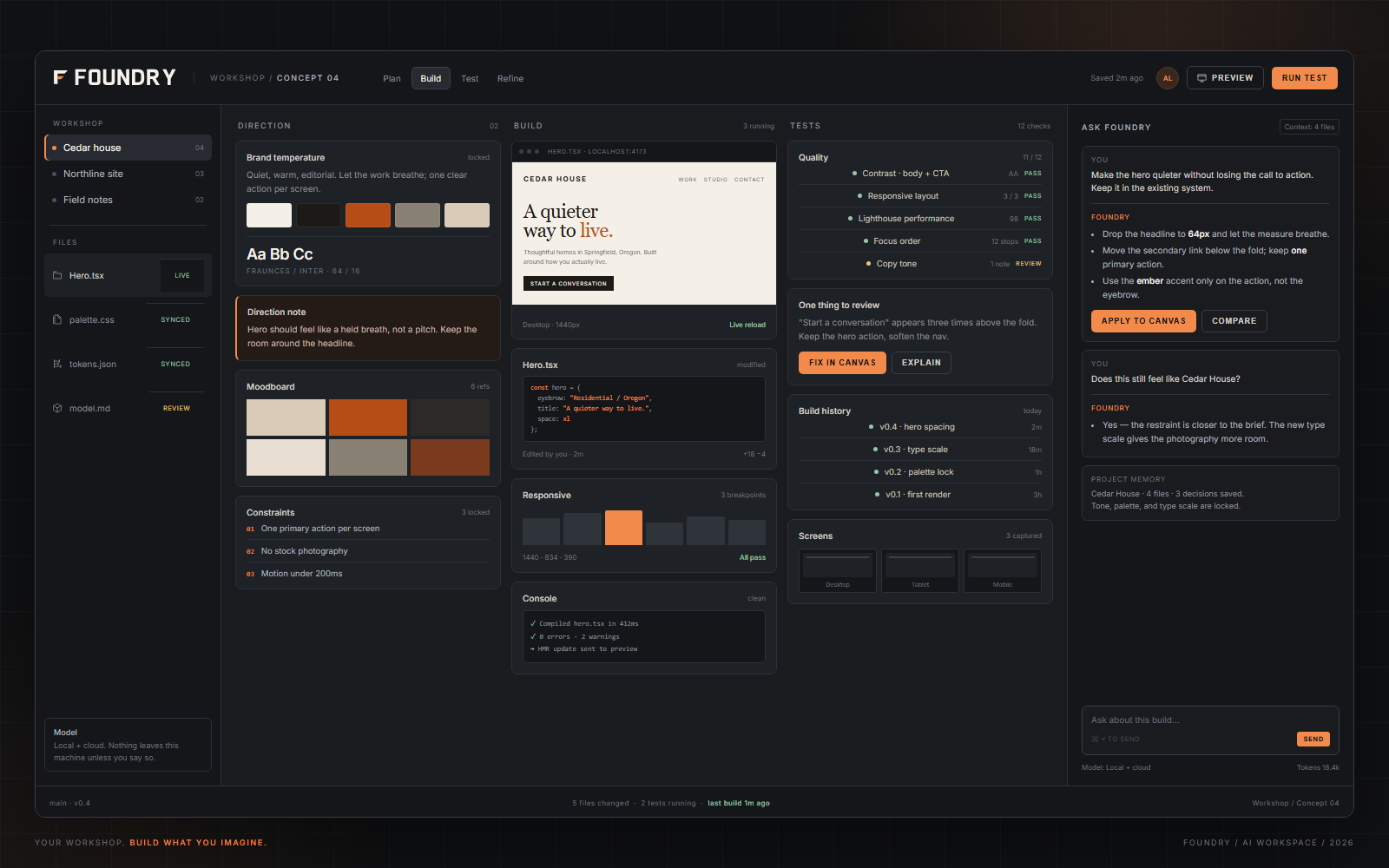The height and width of the screenshot is (868, 1389).
Task: Open v0.4 hero spacing history entry
Action: (x=920, y=427)
